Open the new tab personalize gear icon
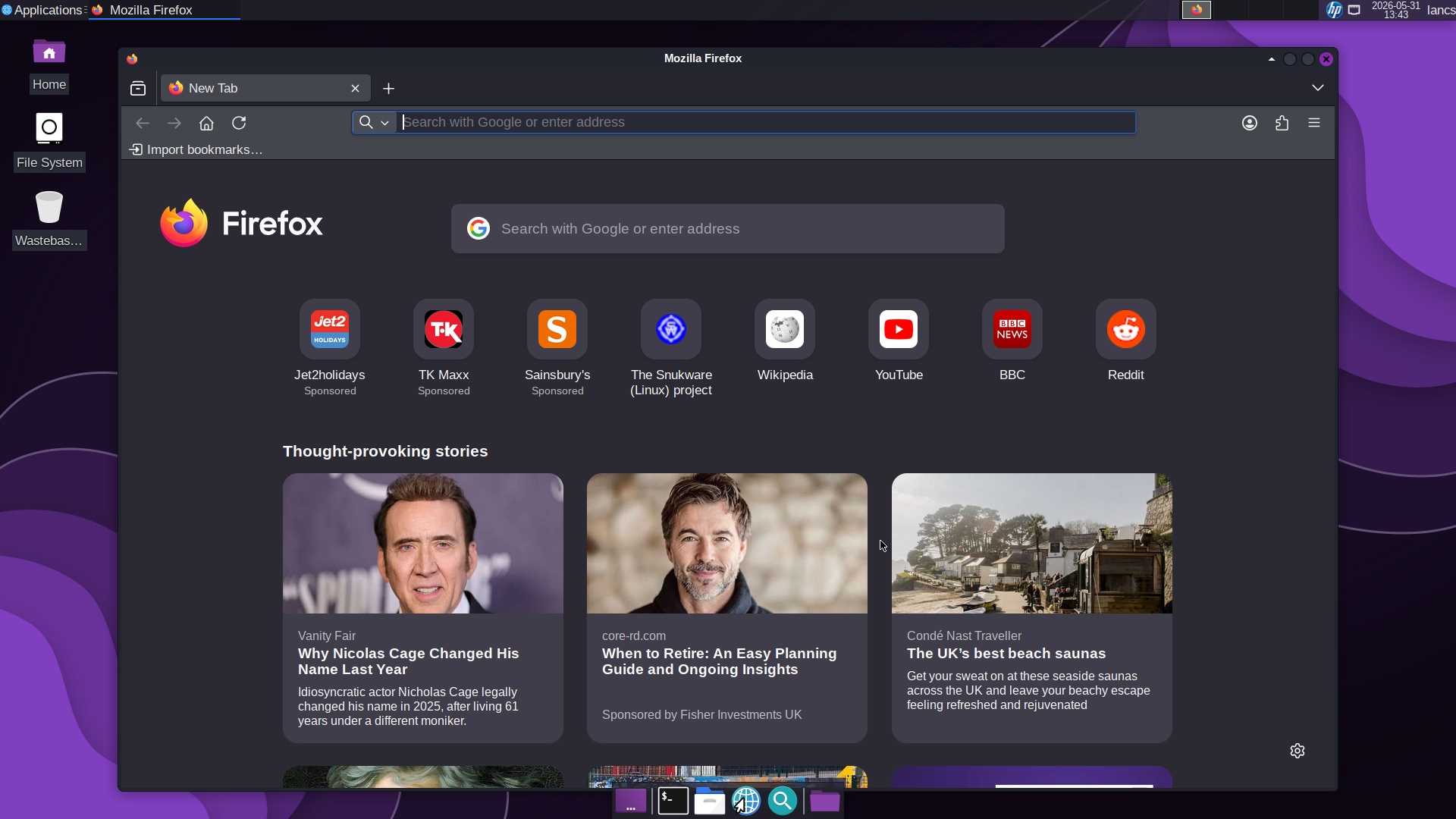The width and height of the screenshot is (1456, 819). [1298, 751]
